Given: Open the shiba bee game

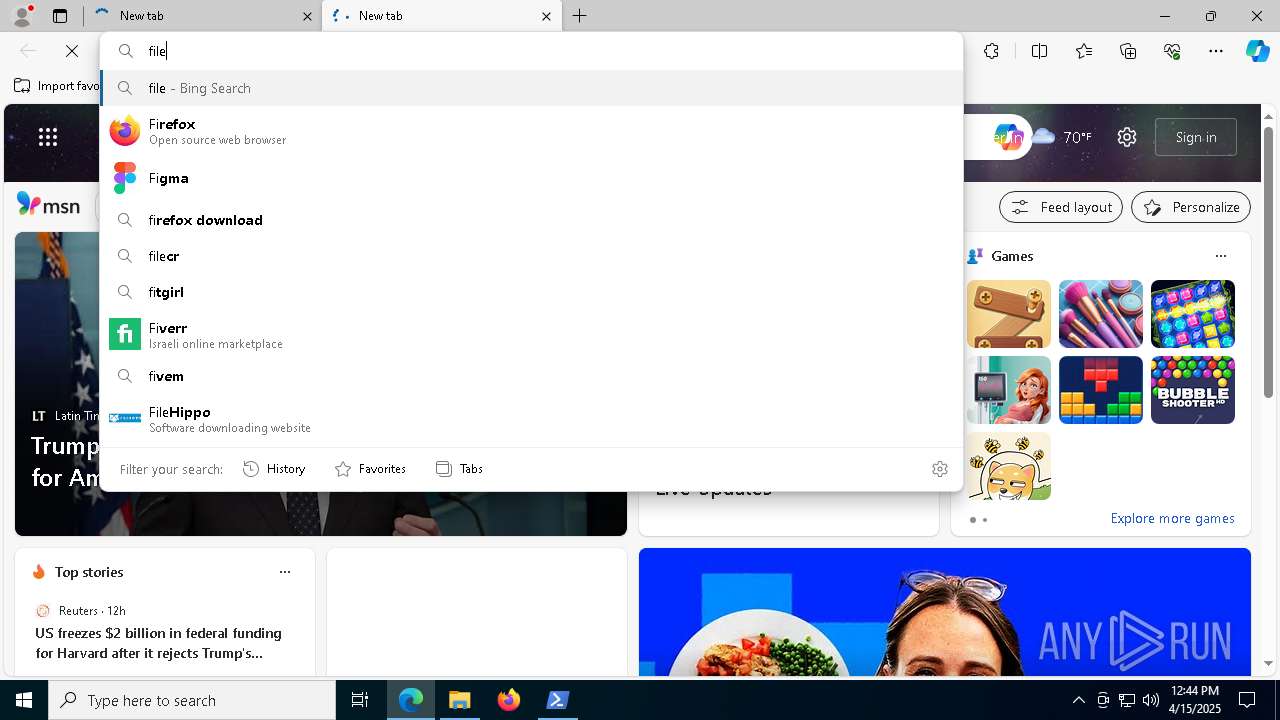Looking at the screenshot, I should click(1009, 466).
